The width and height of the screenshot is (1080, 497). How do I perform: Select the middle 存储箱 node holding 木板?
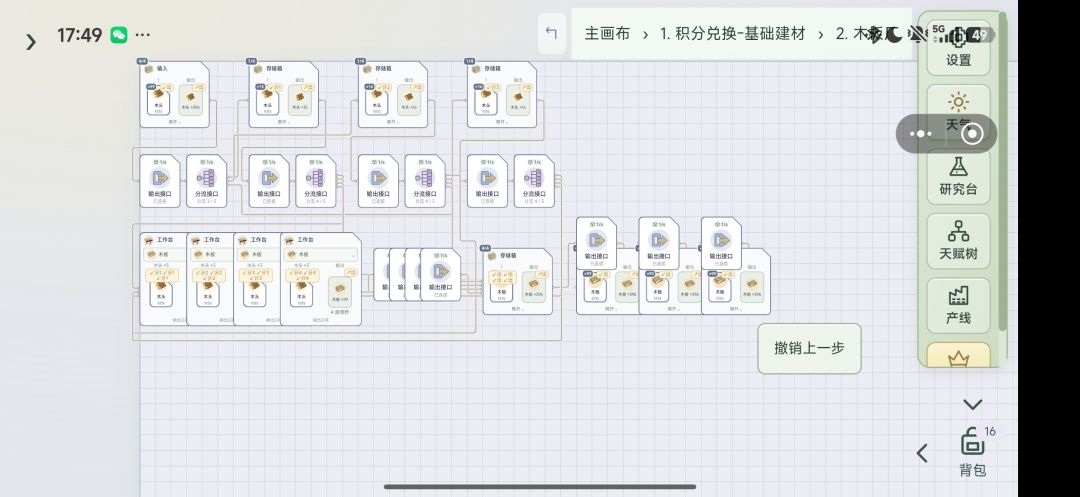[517, 281]
